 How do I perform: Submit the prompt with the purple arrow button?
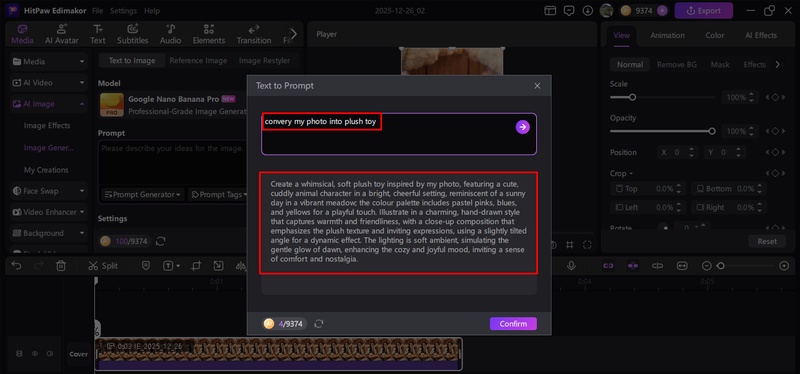[522, 127]
